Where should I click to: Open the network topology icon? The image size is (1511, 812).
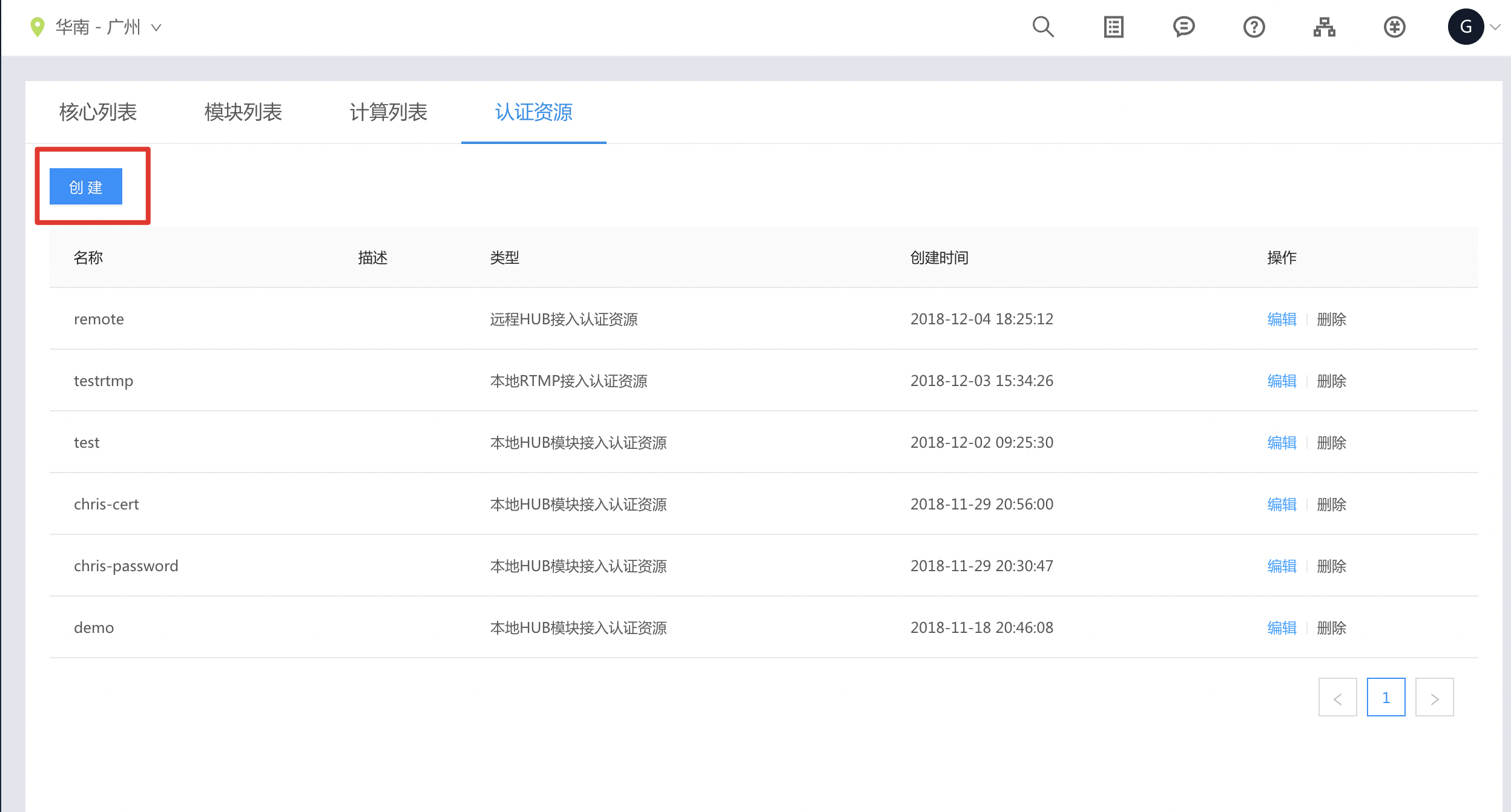(x=1324, y=27)
